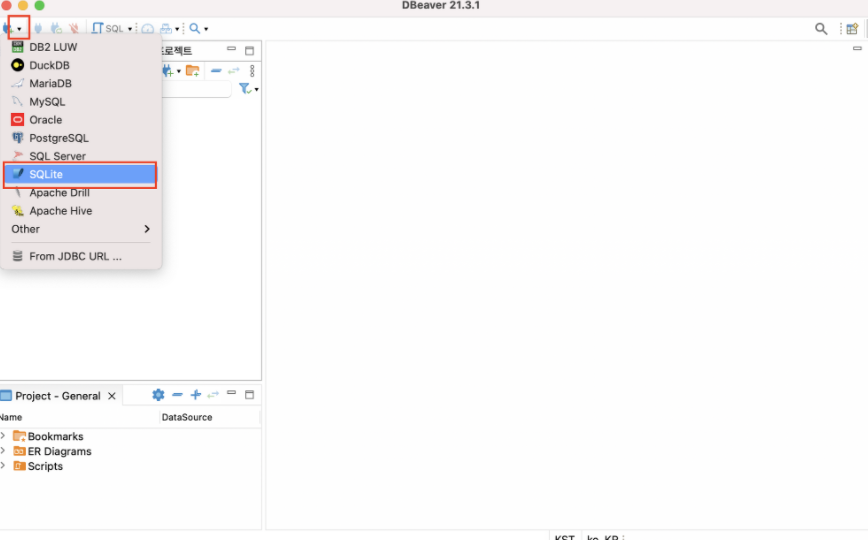Select From JDBC URL ... menu item
This screenshot has height=540, width=868.
pos(81,256)
